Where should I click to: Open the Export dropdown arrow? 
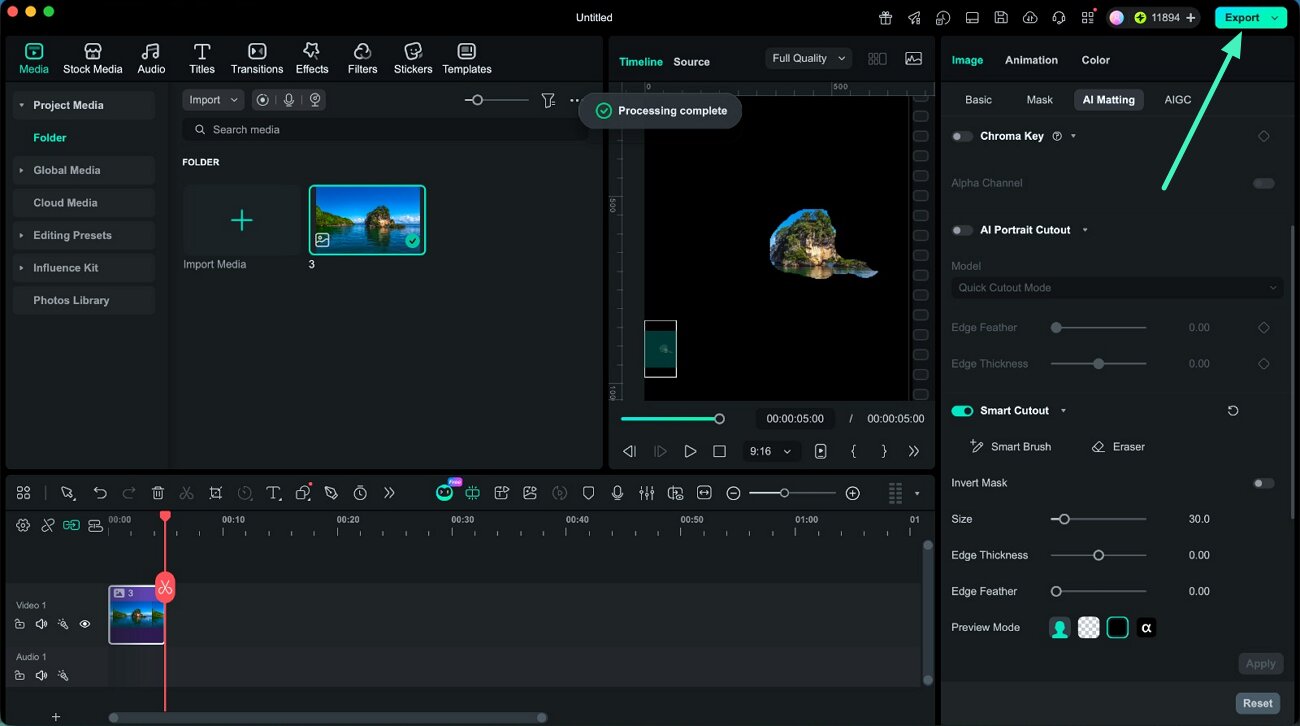[x=1274, y=18]
